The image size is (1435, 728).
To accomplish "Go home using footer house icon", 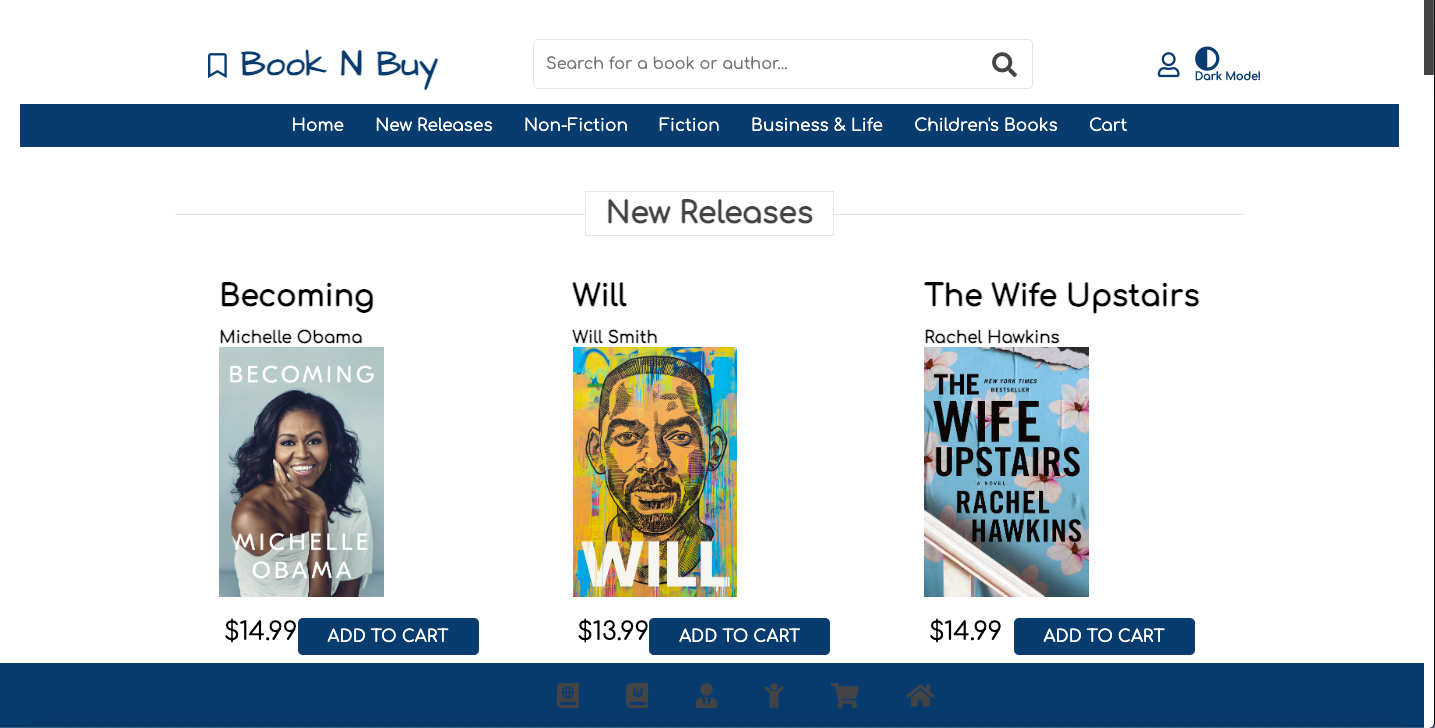I will 920,695.
